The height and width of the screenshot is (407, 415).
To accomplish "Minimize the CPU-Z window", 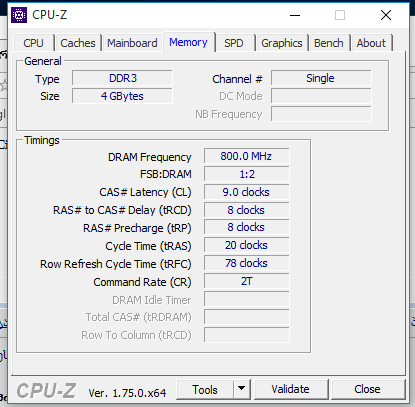I will 295,15.
